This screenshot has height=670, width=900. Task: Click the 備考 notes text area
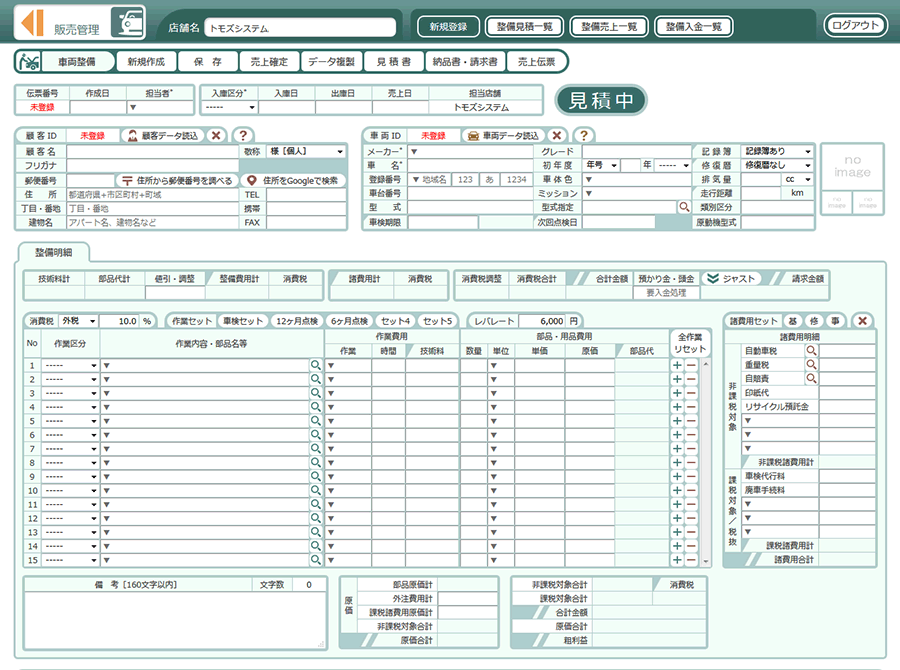[x=175, y=621]
